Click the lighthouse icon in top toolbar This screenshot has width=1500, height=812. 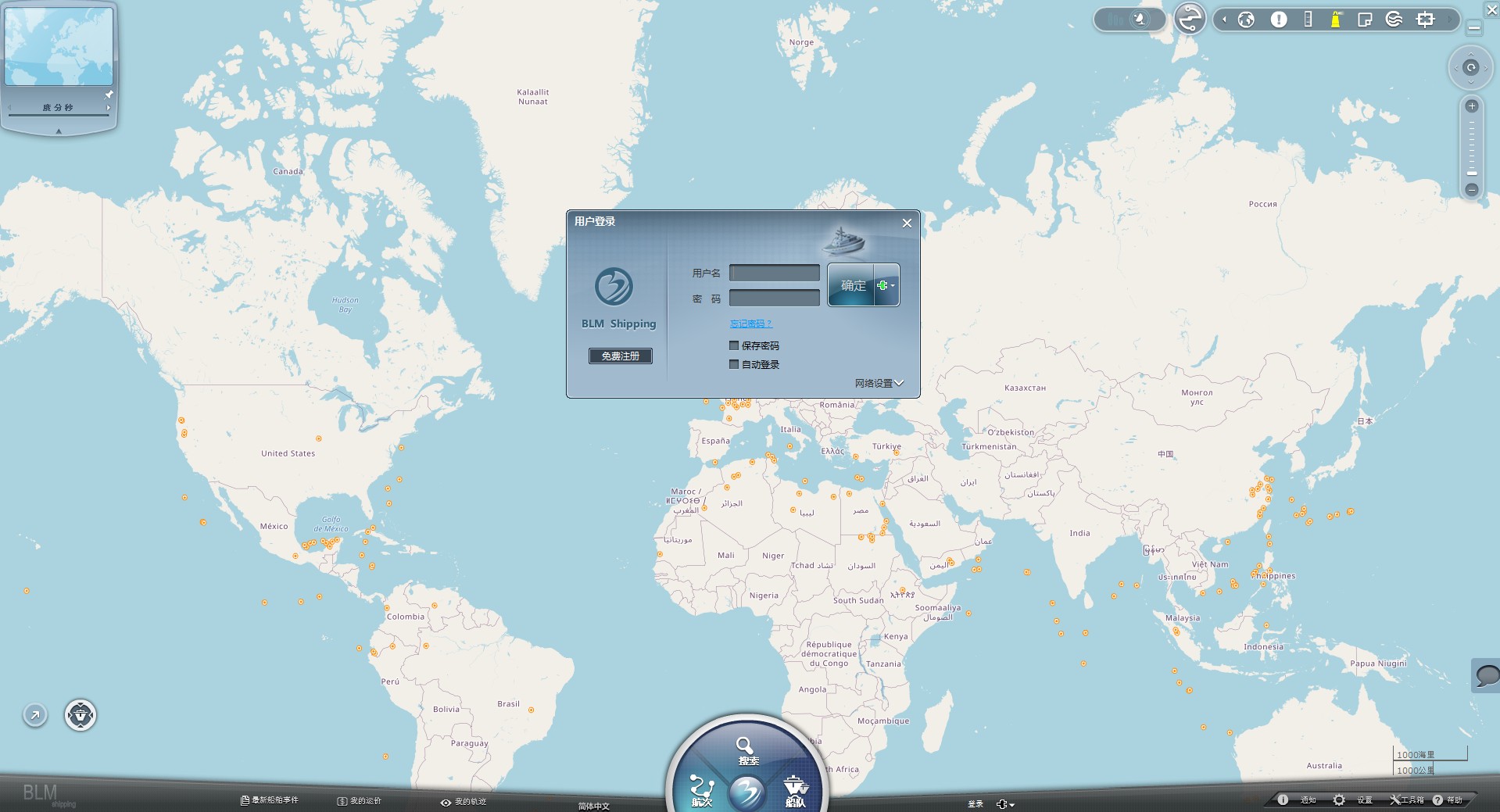coord(1335,20)
